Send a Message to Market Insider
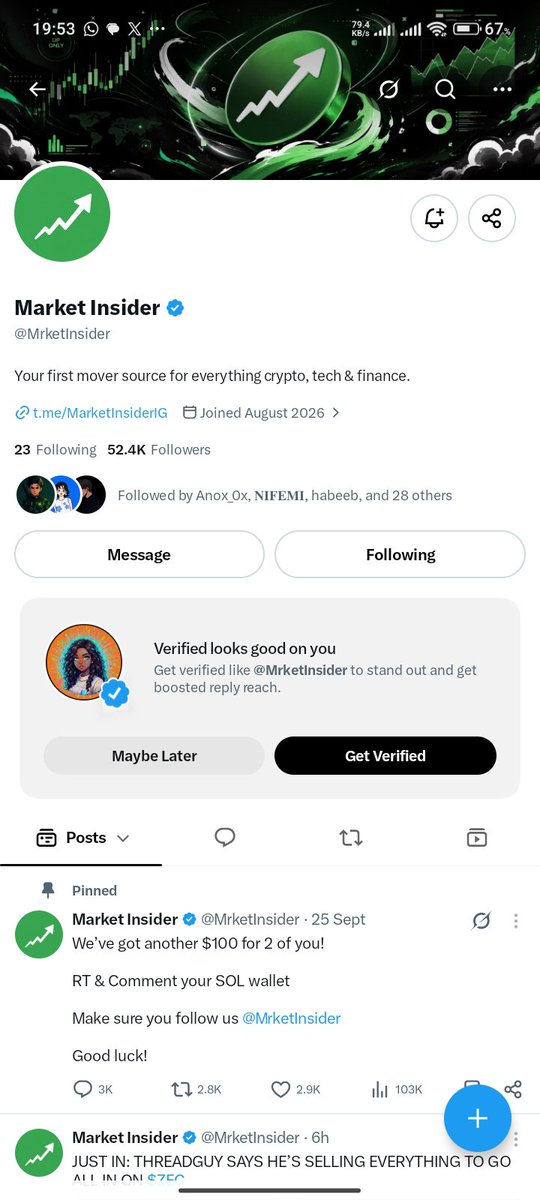Screen dimensions: 540x1200 click(139, 555)
